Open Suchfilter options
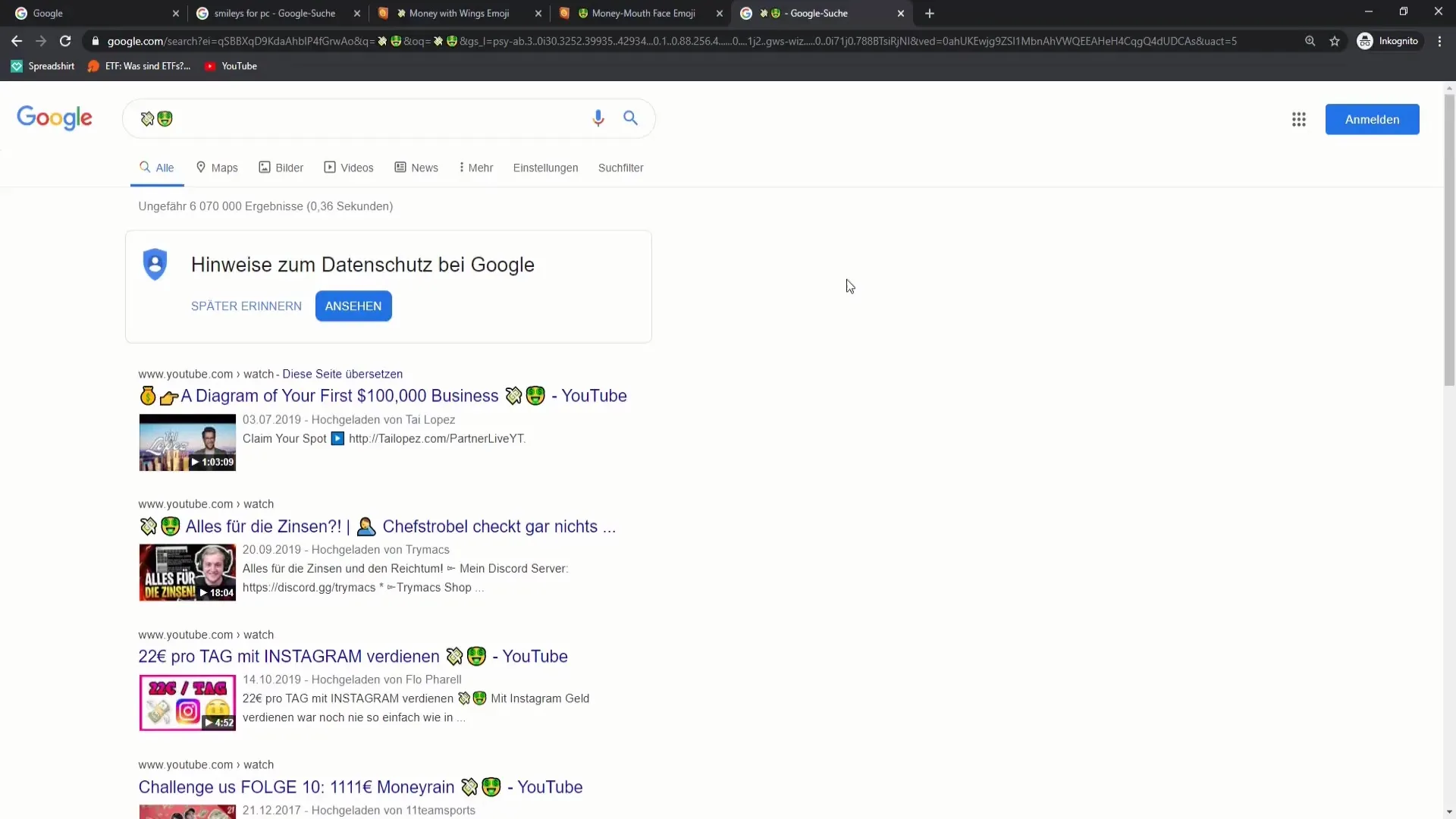The height and width of the screenshot is (819, 1456). click(620, 168)
